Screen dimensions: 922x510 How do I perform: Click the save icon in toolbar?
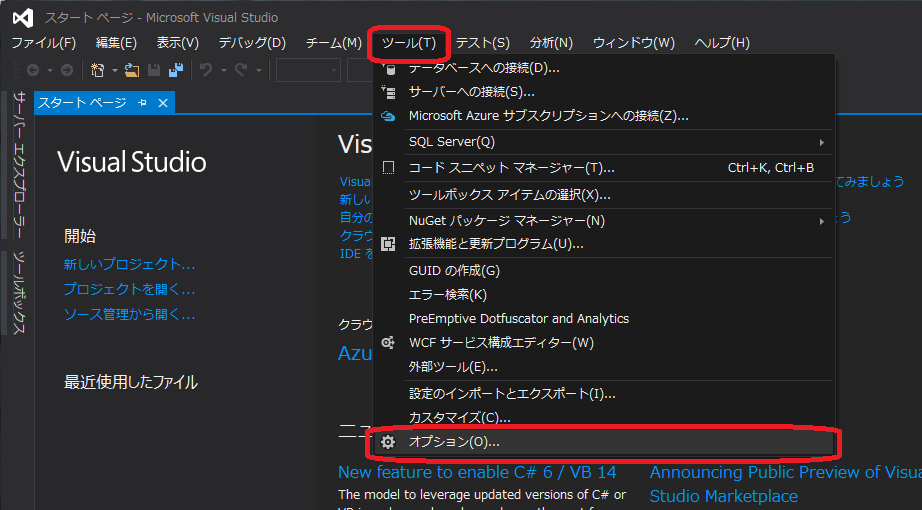click(154, 71)
